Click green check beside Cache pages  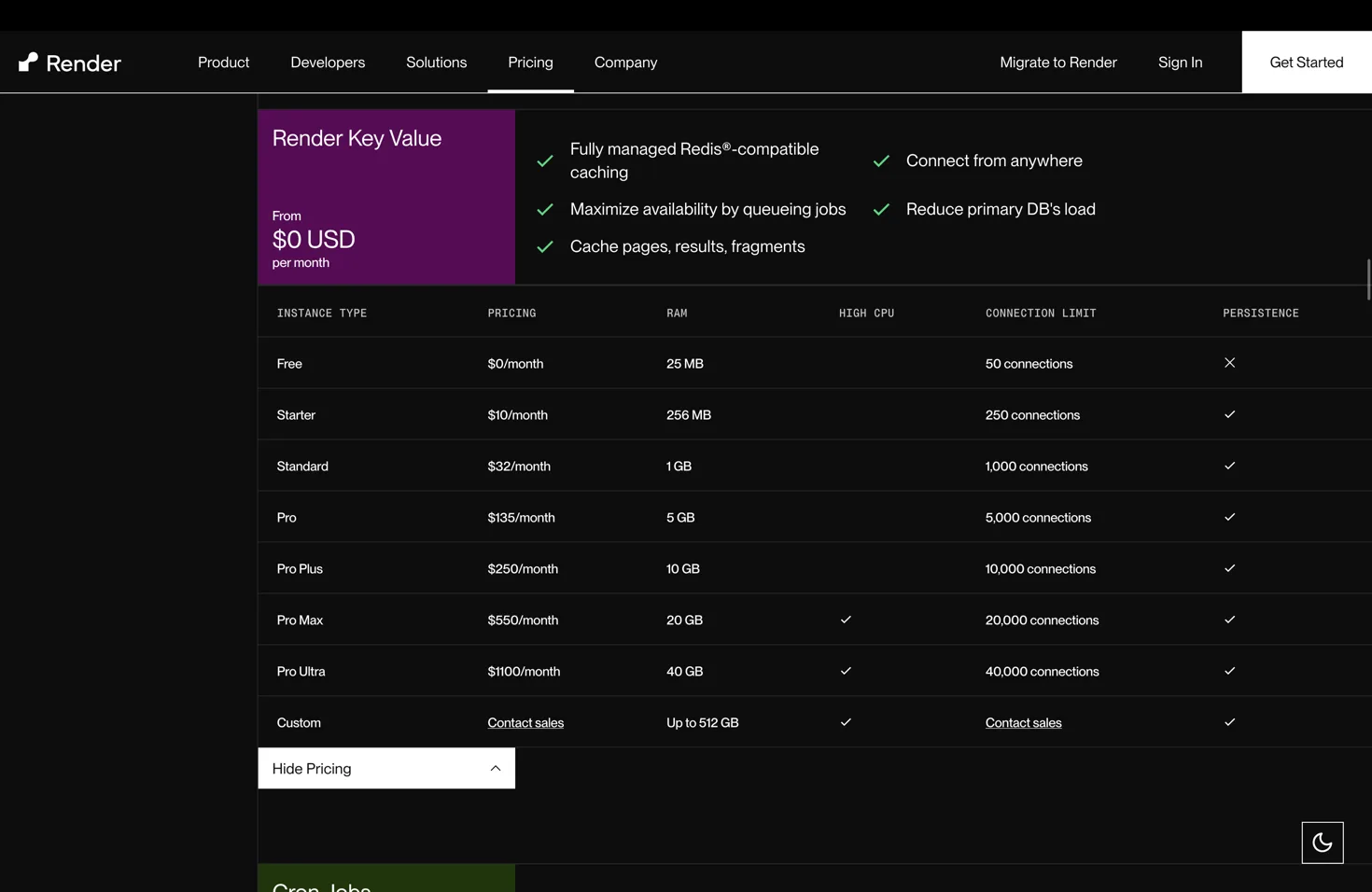click(x=545, y=246)
